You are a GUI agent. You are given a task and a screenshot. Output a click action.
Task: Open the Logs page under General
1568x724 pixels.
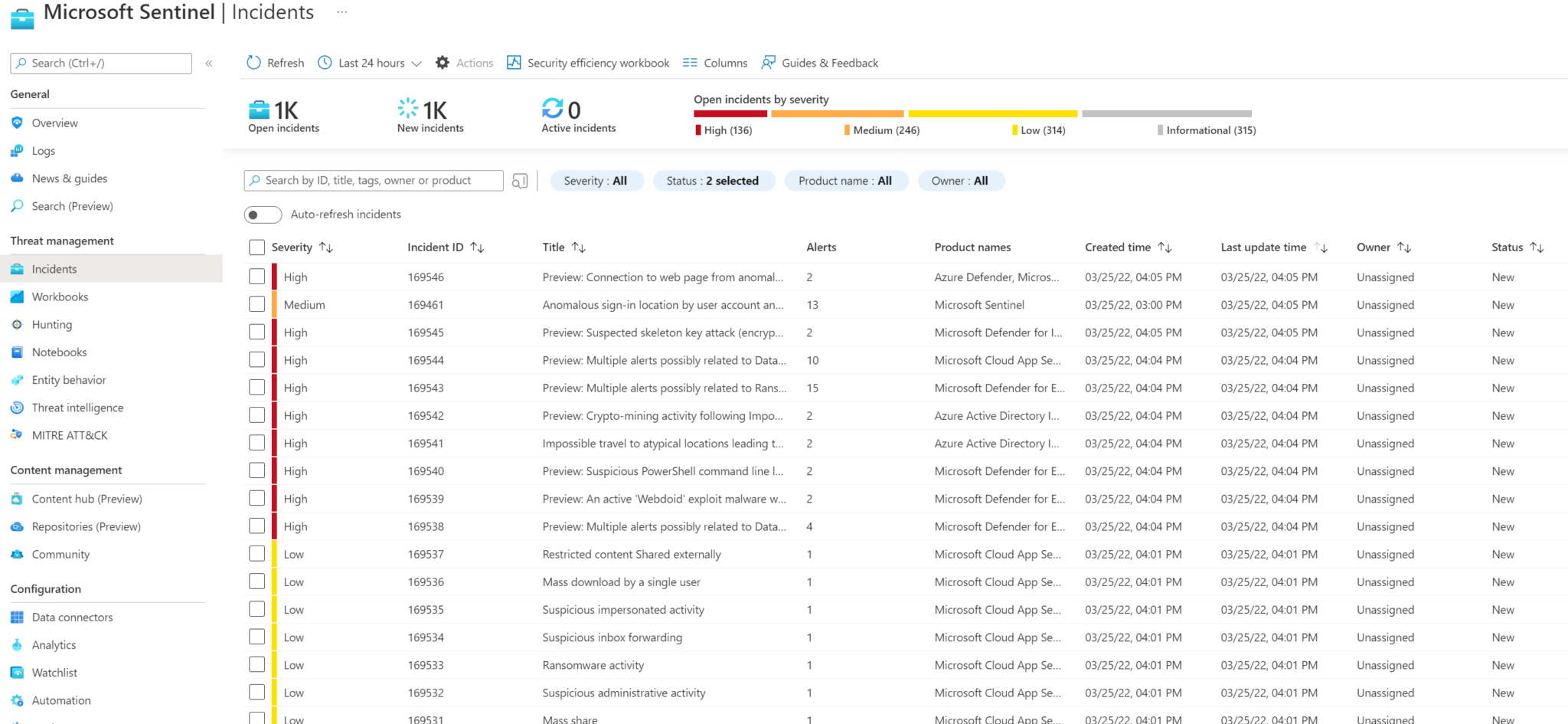(44, 150)
